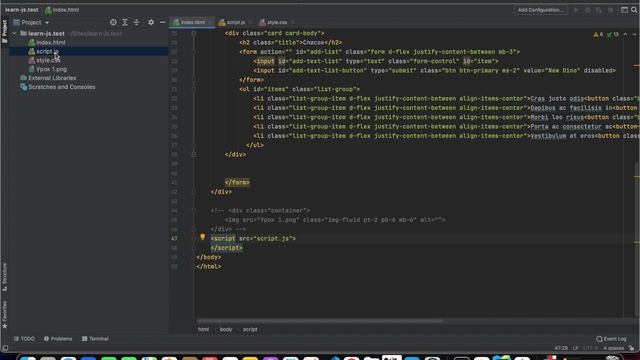Open the Problems tool window
640x360 pixels.
[x=58, y=339]
